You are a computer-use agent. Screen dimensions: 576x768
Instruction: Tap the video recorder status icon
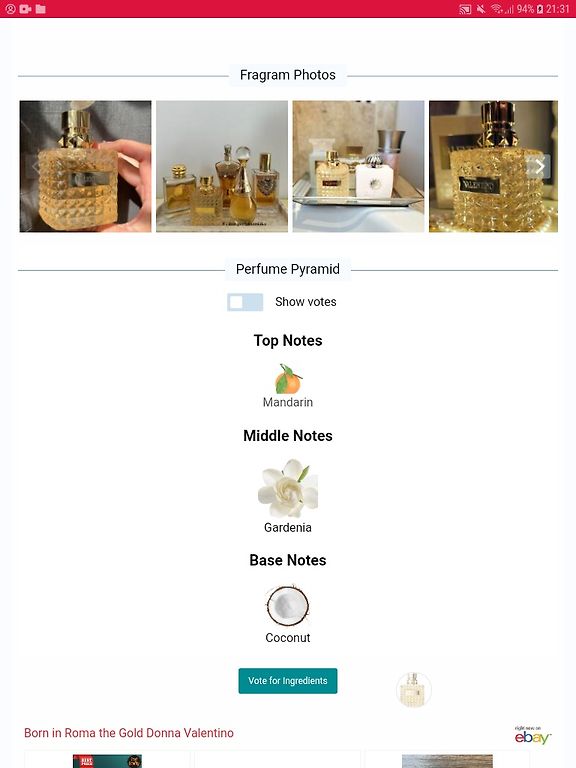(x=25, y=9)
